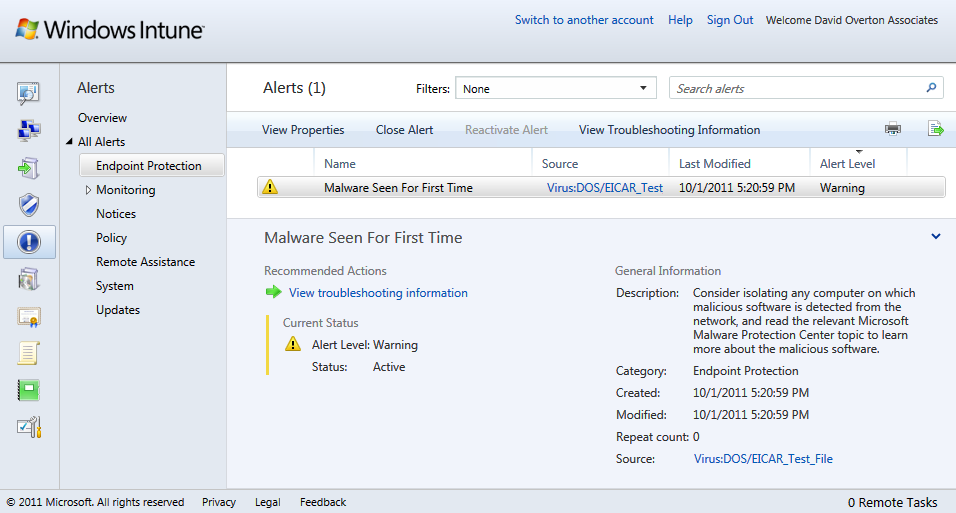Image resolution: width=956 pixels, height=513 pixels.
Task: Select Remote Assistance in the alerts tree
Action: 145,262
